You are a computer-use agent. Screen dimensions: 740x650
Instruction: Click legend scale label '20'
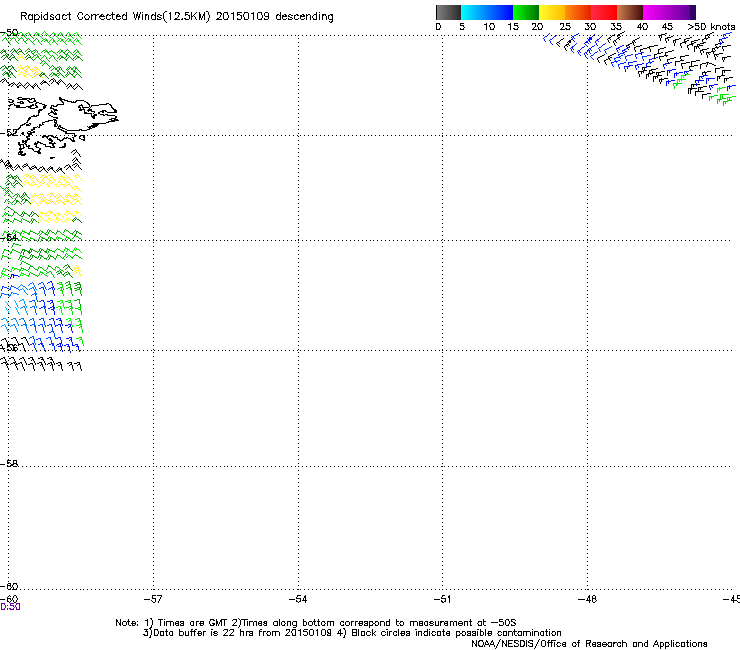[537, 27]
